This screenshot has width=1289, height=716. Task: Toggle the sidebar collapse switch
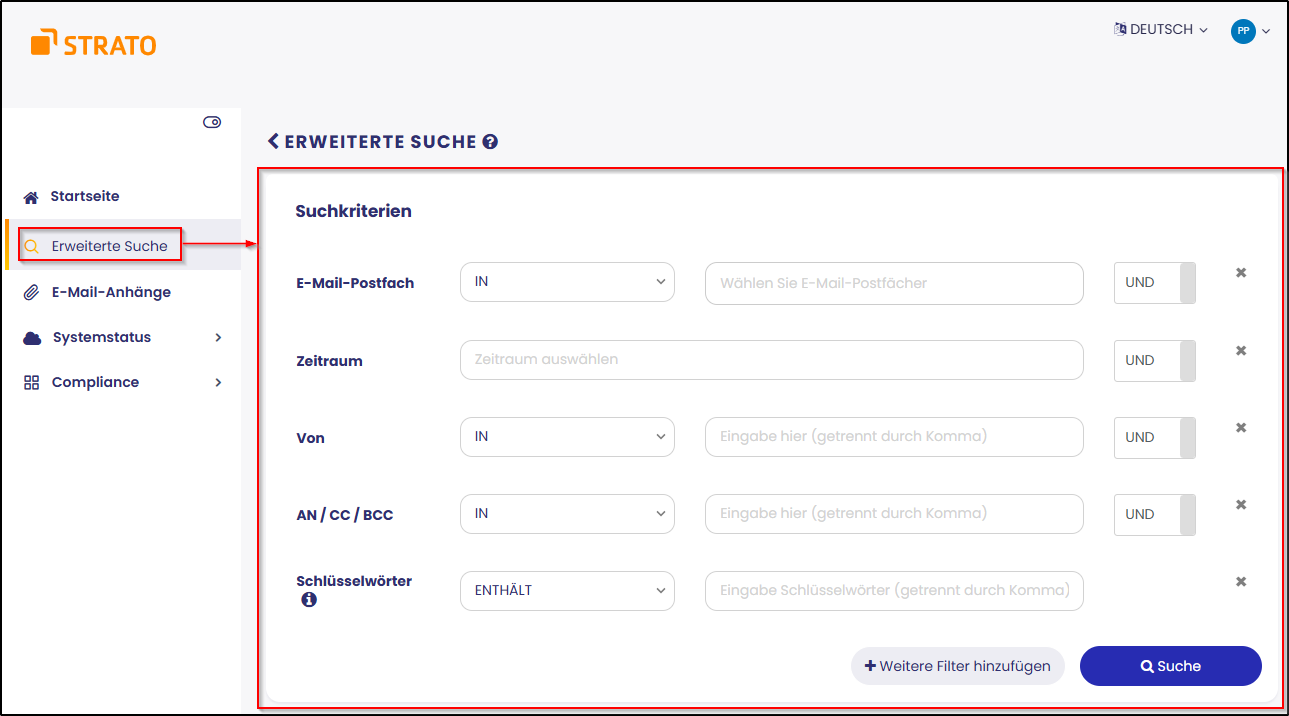(x=212, y=122)
